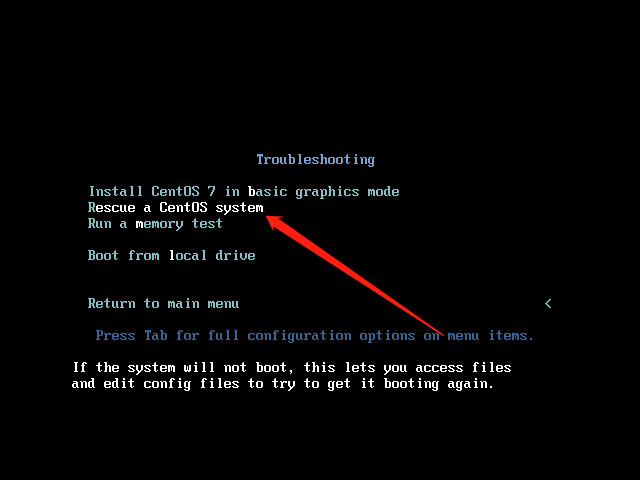Click "booting again." at end of help text
The height and width of the screenshot is (480, 640).
[x=439, y=384]
